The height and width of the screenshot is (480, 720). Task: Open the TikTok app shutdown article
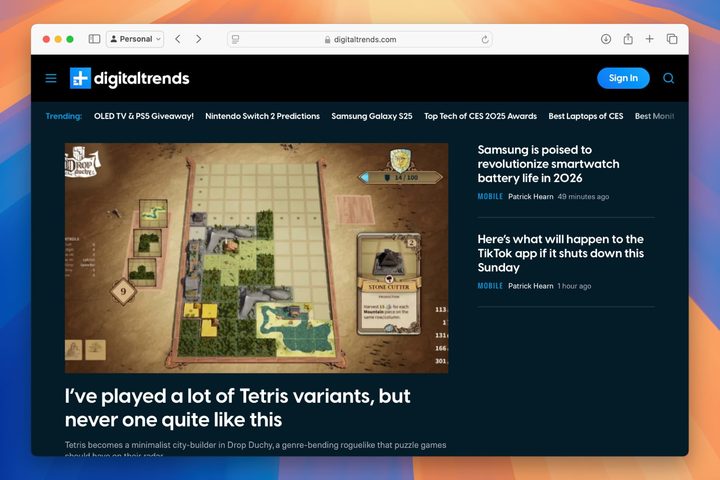pos(560,253)
